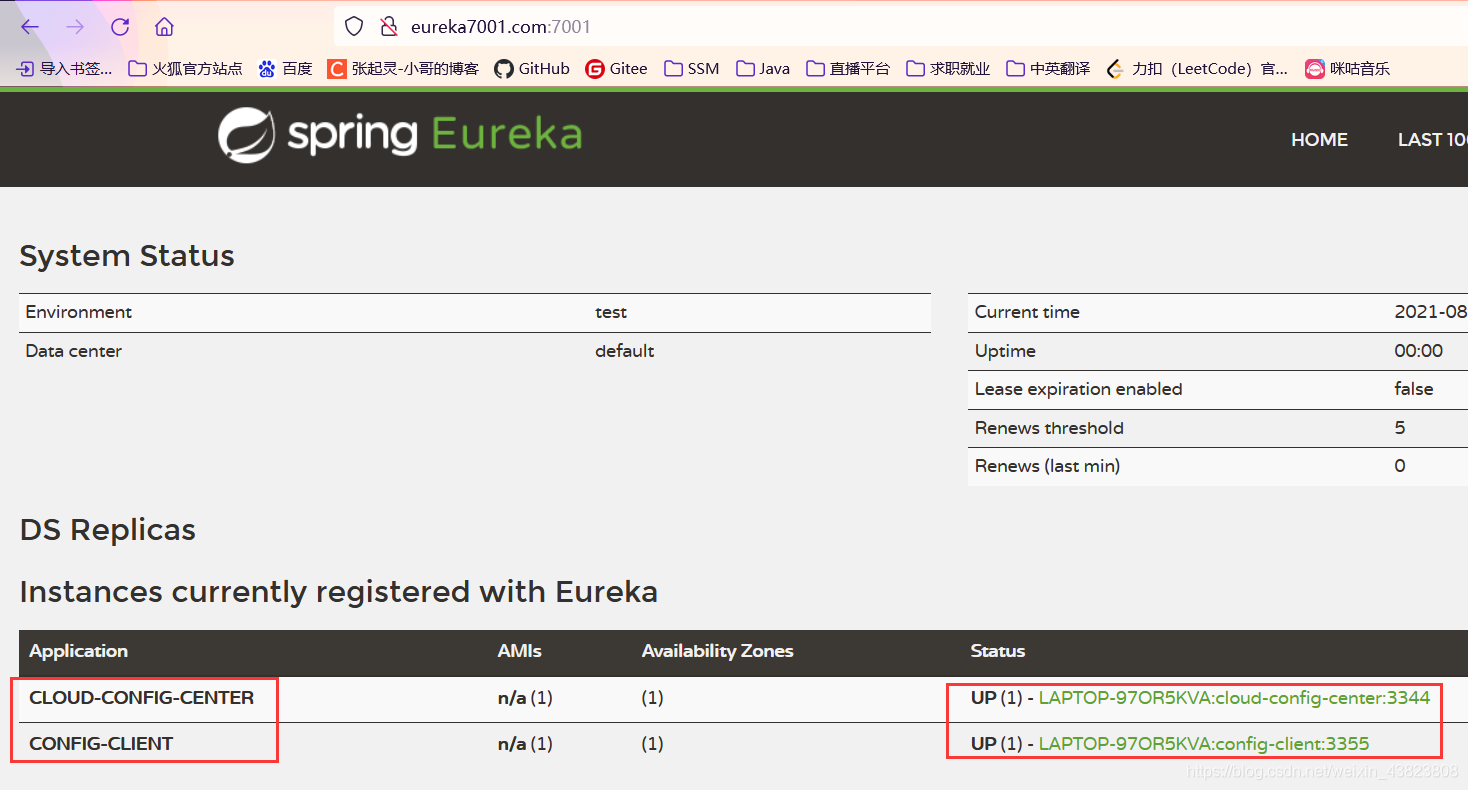Click the Environment value 'test'
The width and height of the screenshot is (1468, 790).
click(x=611, y=312)
